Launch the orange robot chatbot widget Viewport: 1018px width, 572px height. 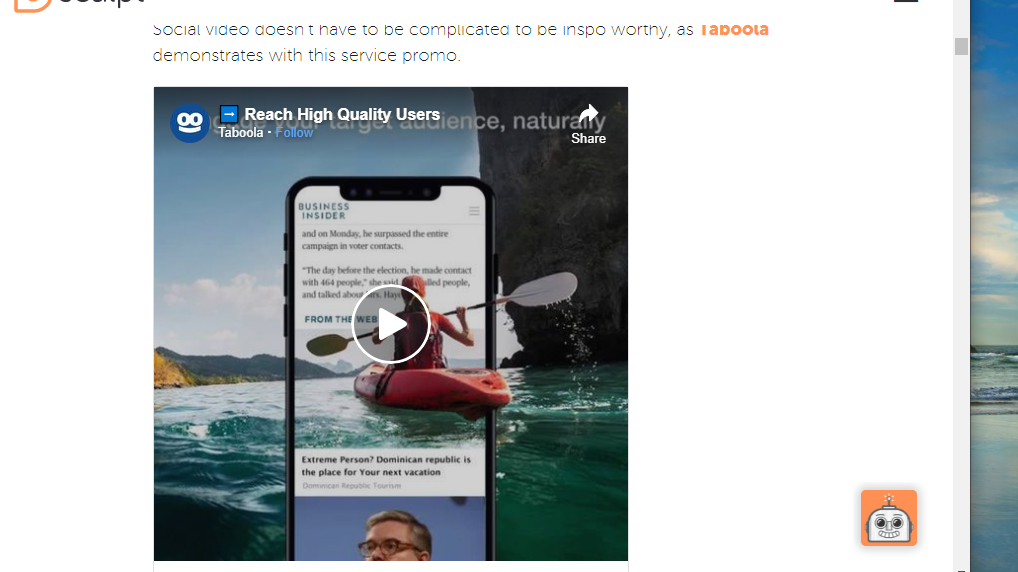click(x=889, y=517)
